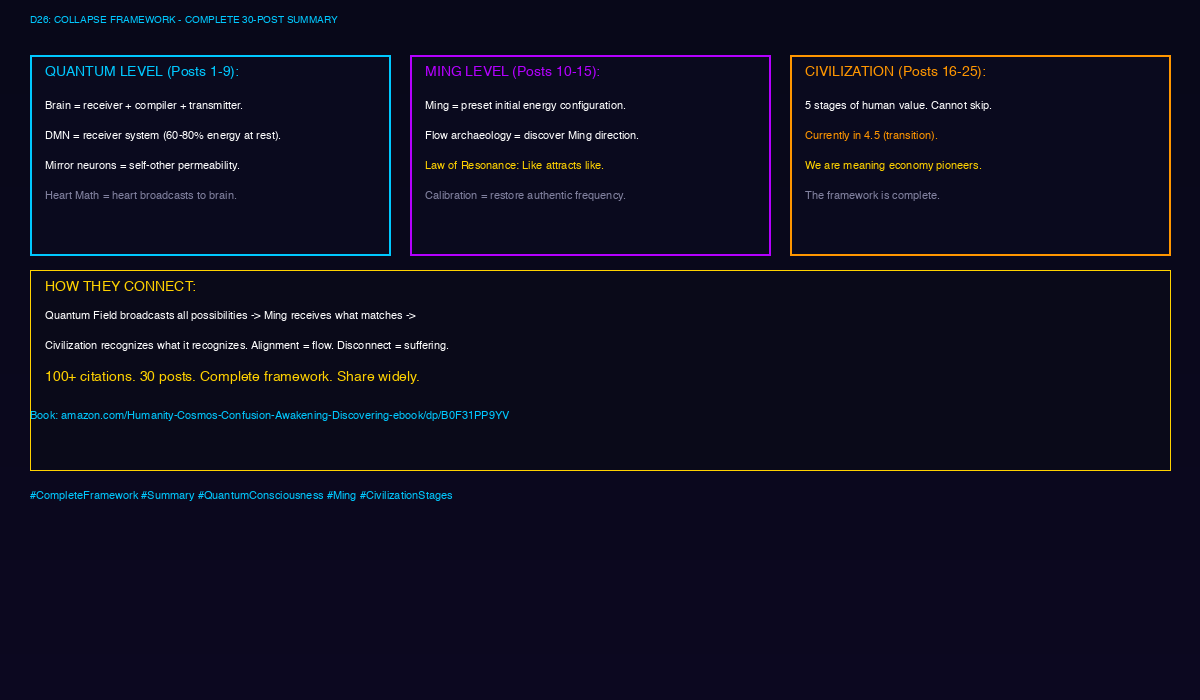Select the CIVILIZATION (Posts 16-25) heading
The width and height of the screenshot is (1200, 700).
click(x=895, y=72)
